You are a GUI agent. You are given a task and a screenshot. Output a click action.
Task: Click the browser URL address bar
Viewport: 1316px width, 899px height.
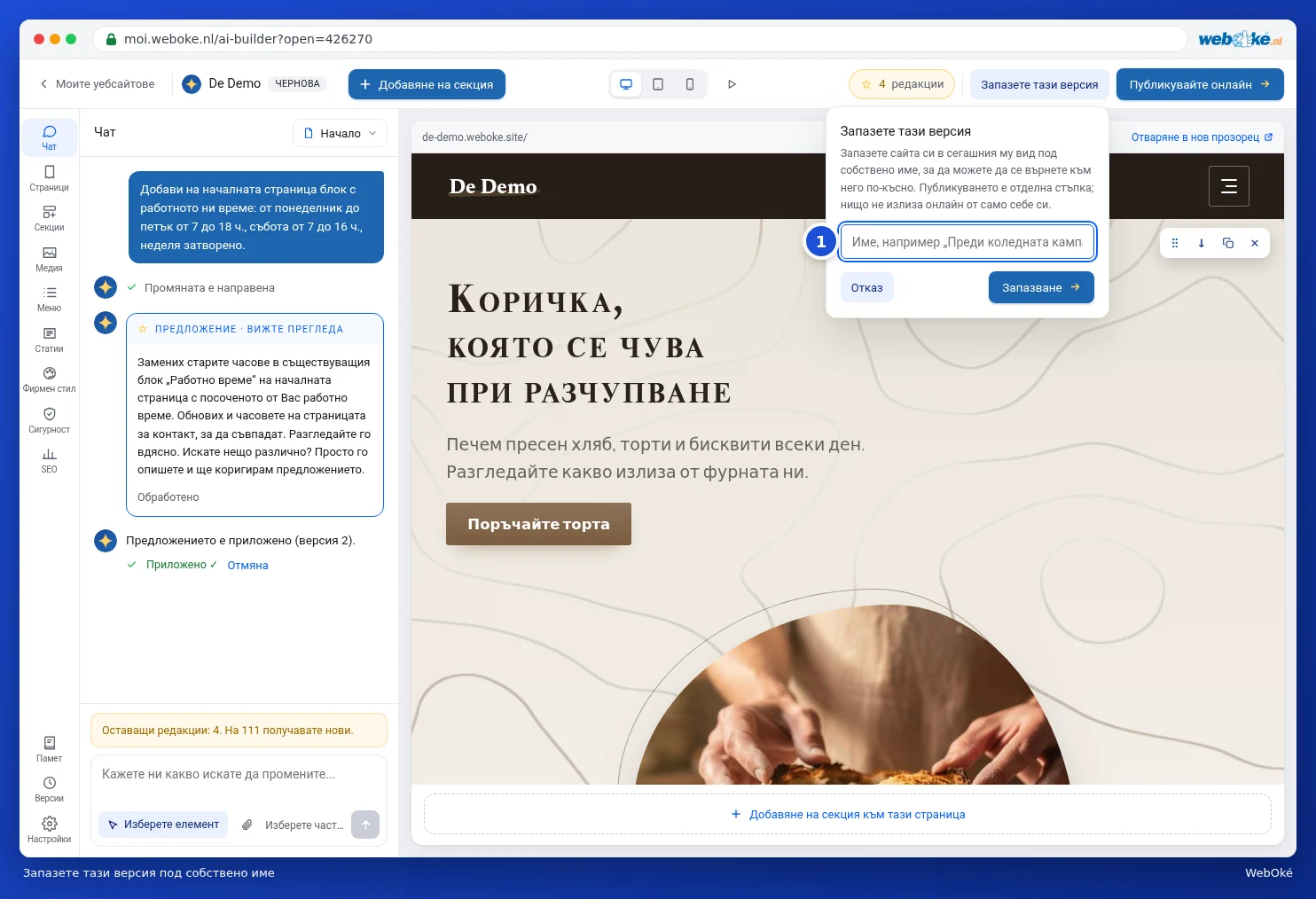tap(639, 39)
